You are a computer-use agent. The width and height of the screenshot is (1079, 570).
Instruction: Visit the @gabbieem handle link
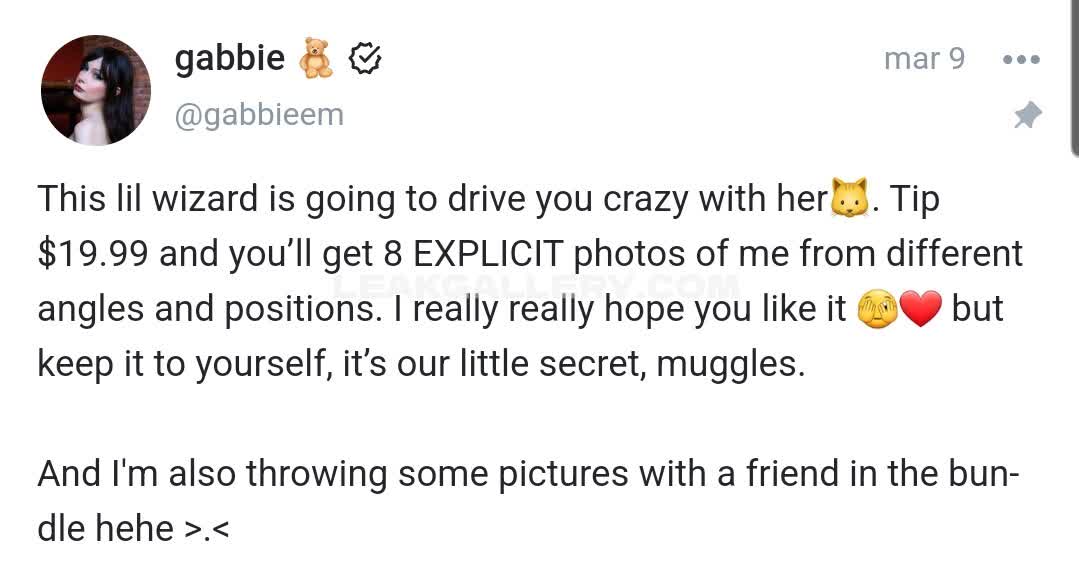click(259, 115)
